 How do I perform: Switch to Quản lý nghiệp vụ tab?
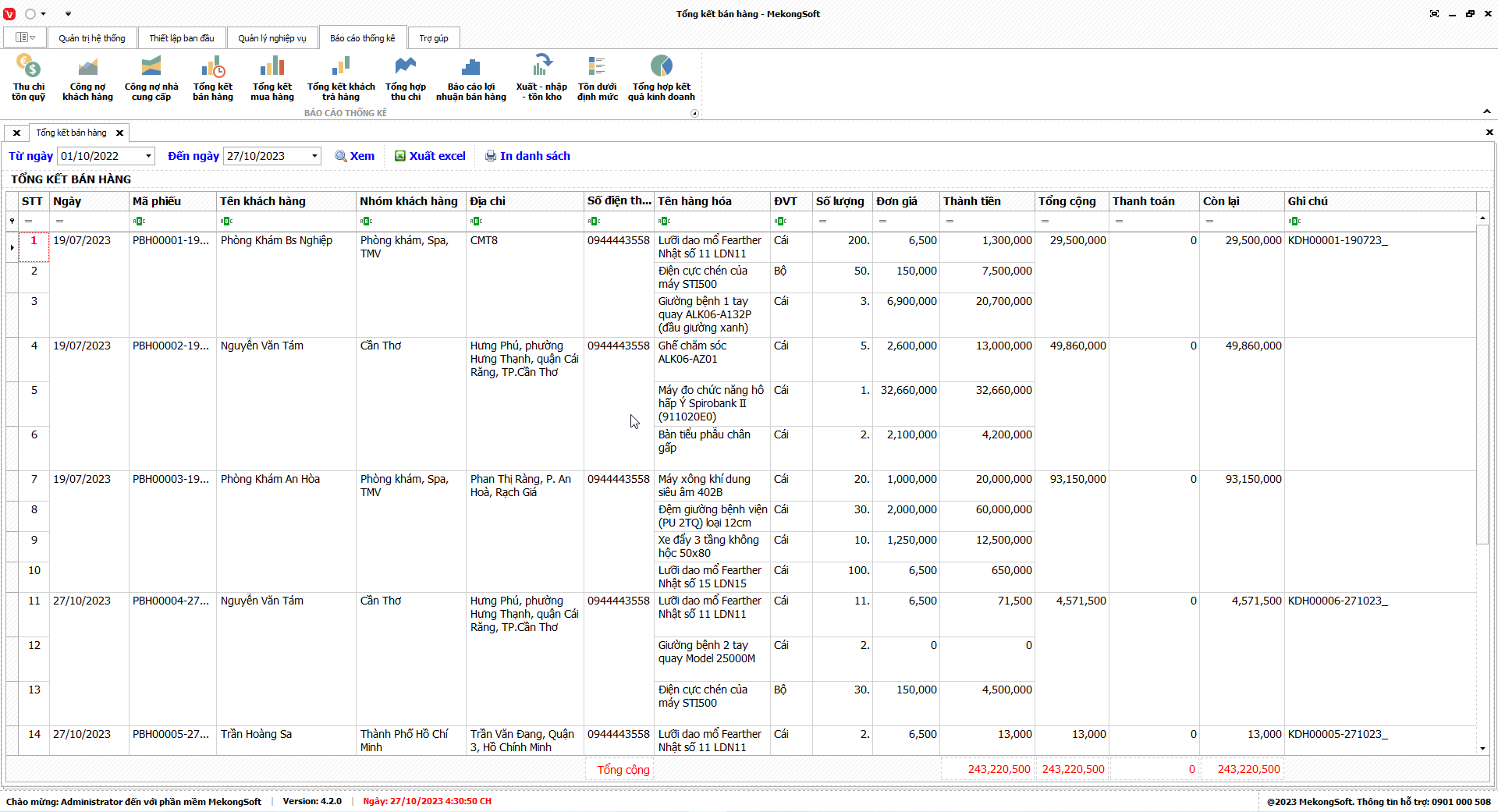click(272, 38)
